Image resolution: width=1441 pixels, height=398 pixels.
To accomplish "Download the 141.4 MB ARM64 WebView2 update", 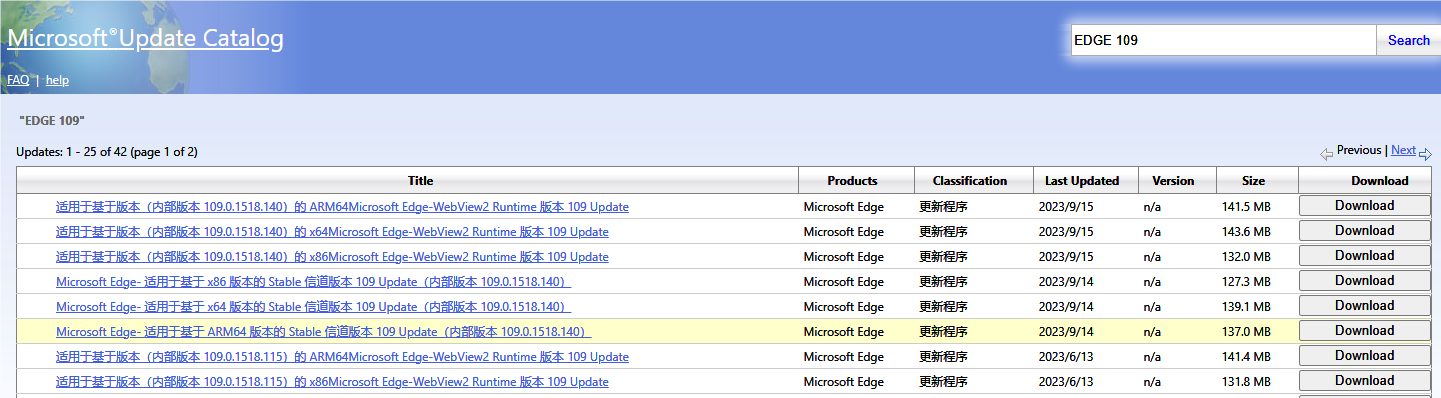I will [1364, 356].
